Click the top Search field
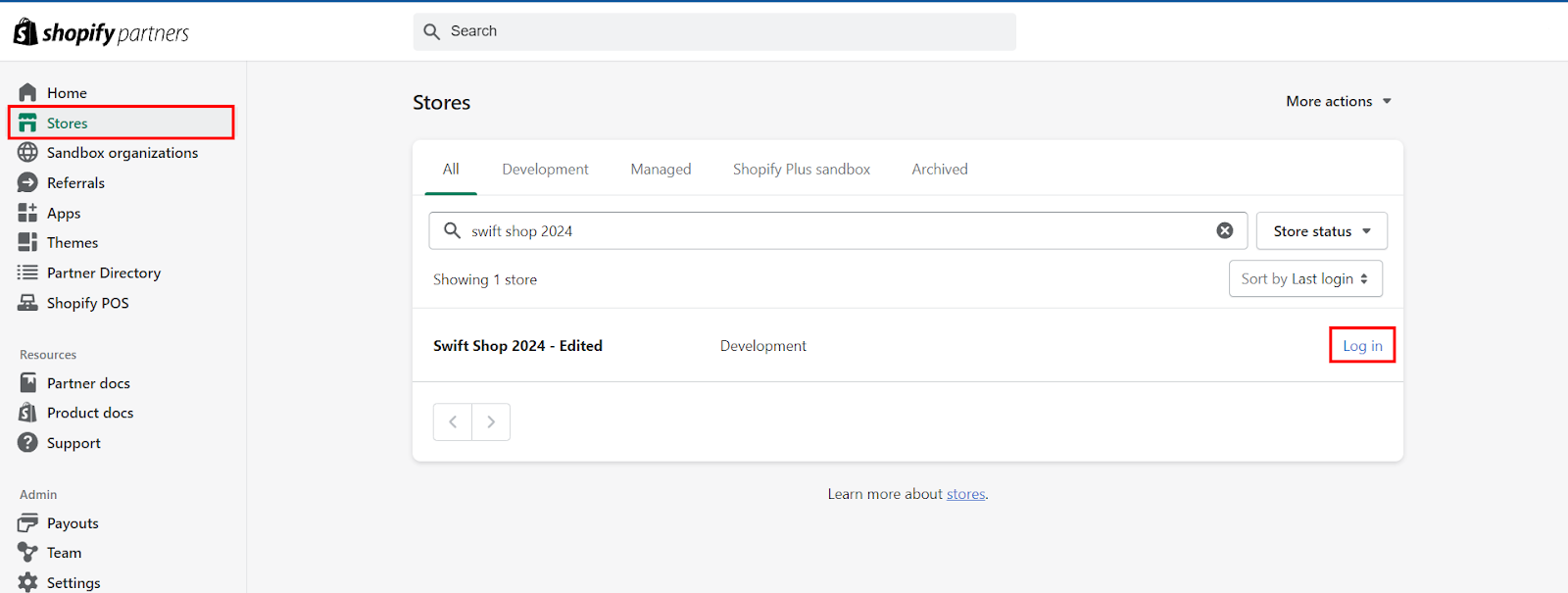 click(x=714, y=31)
